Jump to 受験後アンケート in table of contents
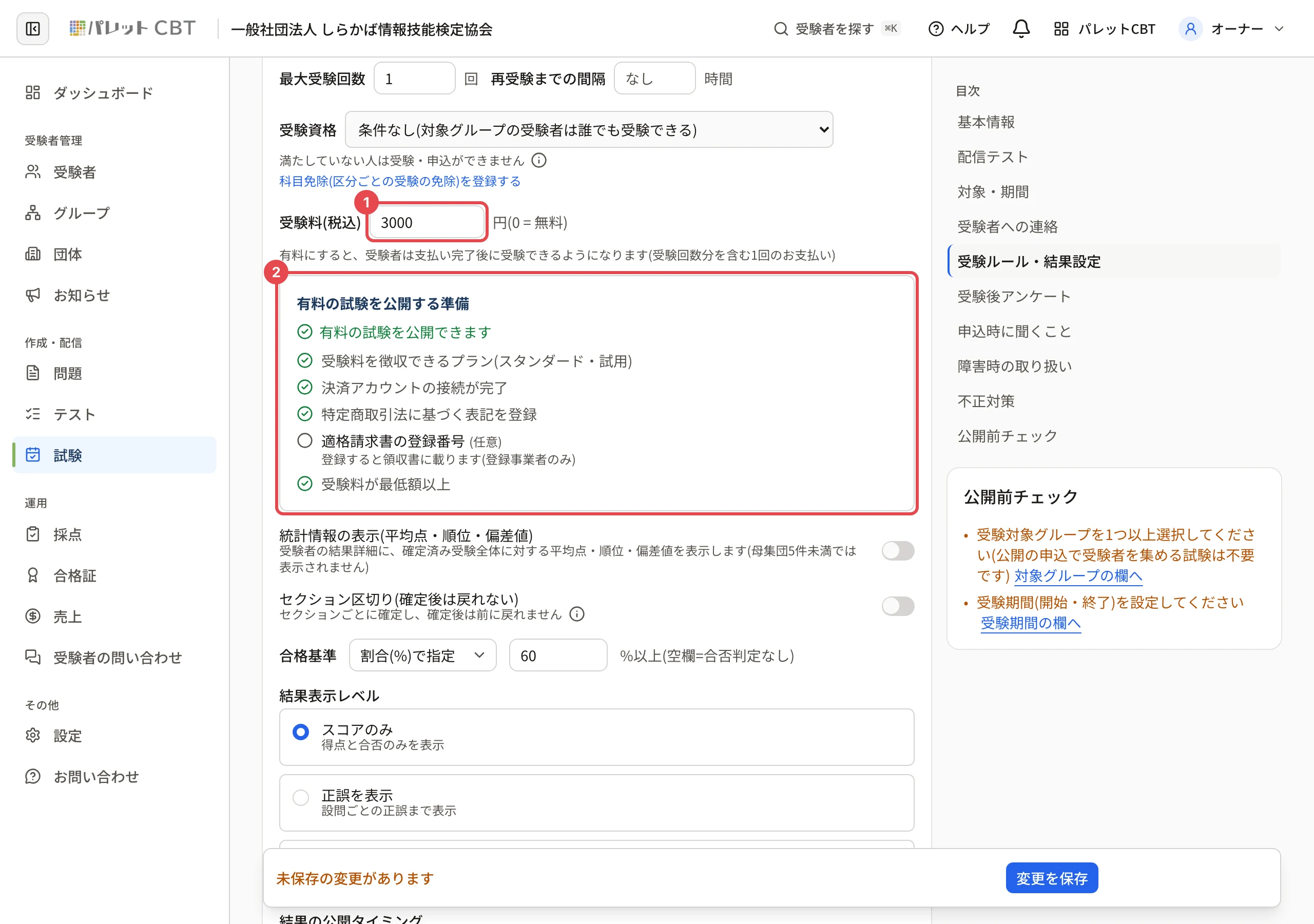 1014,297
